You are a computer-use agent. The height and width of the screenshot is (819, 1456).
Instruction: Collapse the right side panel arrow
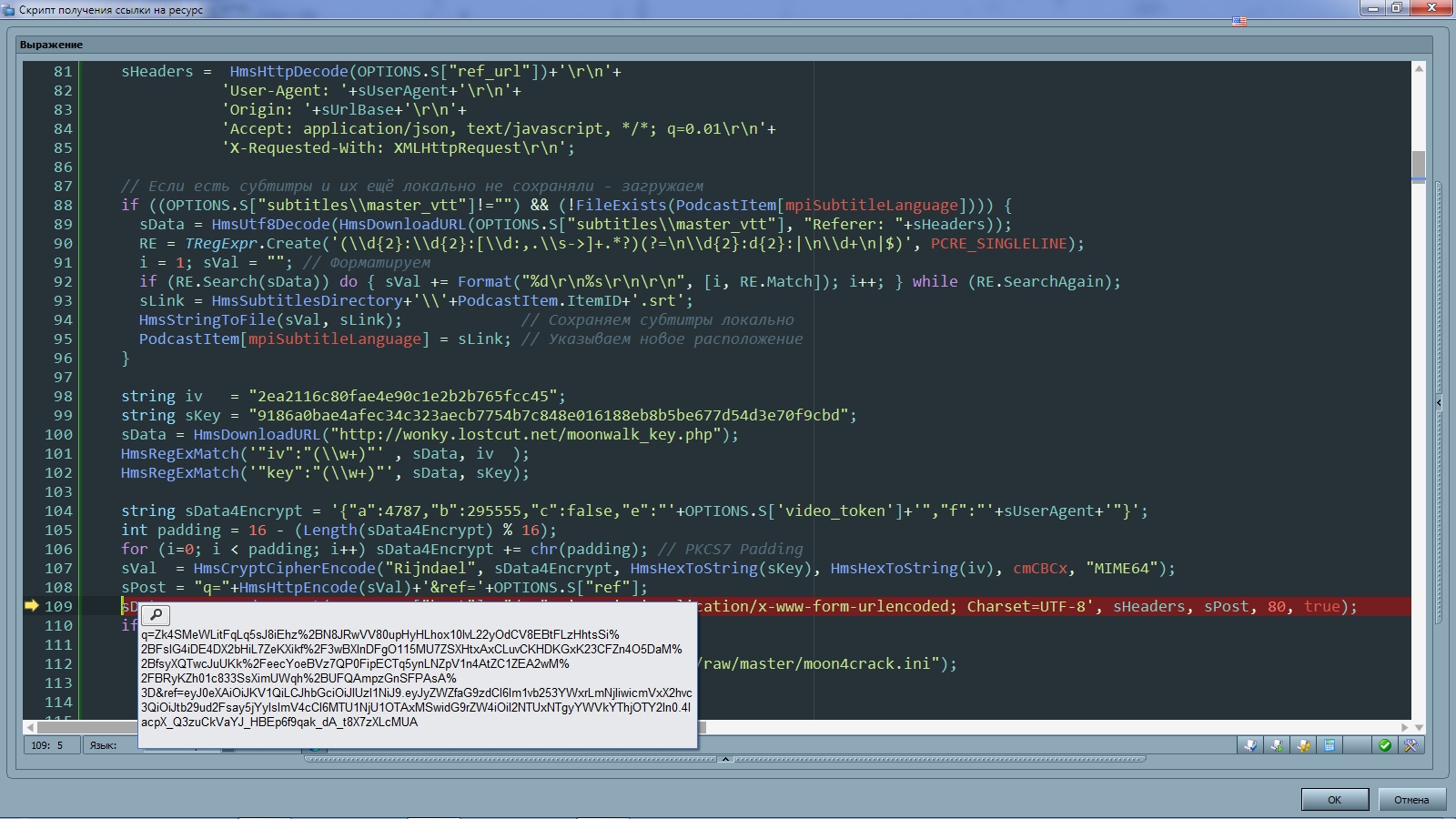pos(1439,401)
